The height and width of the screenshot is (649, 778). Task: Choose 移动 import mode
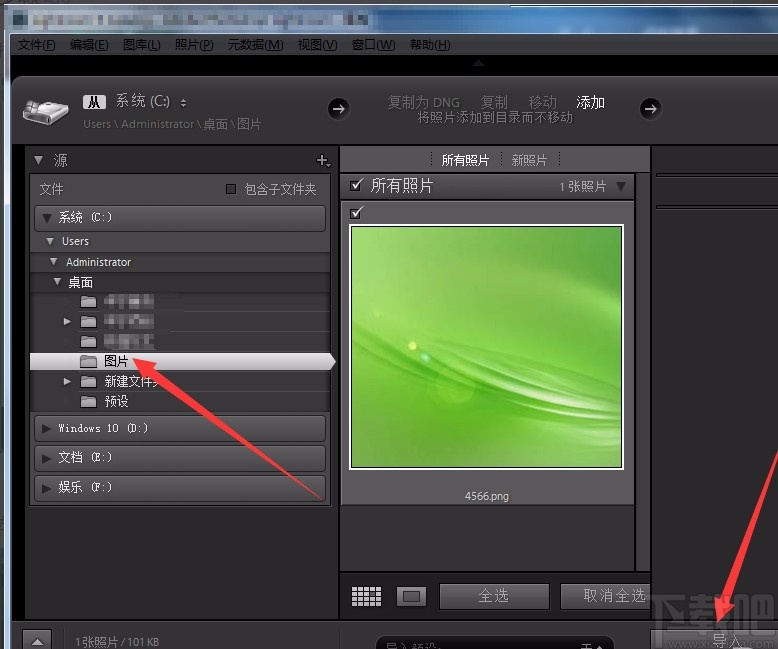click(542, 102)
